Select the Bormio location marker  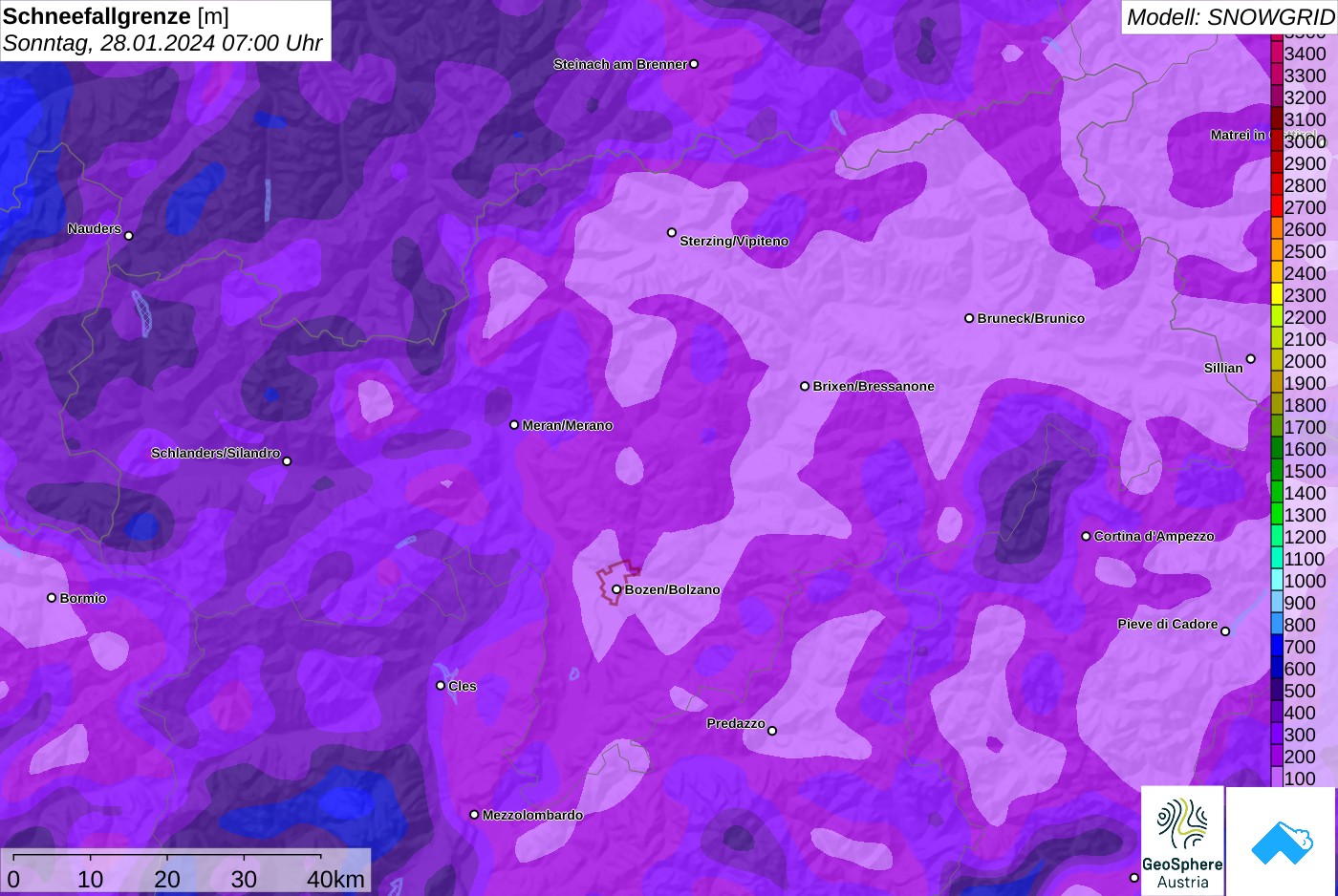point(52,598)
